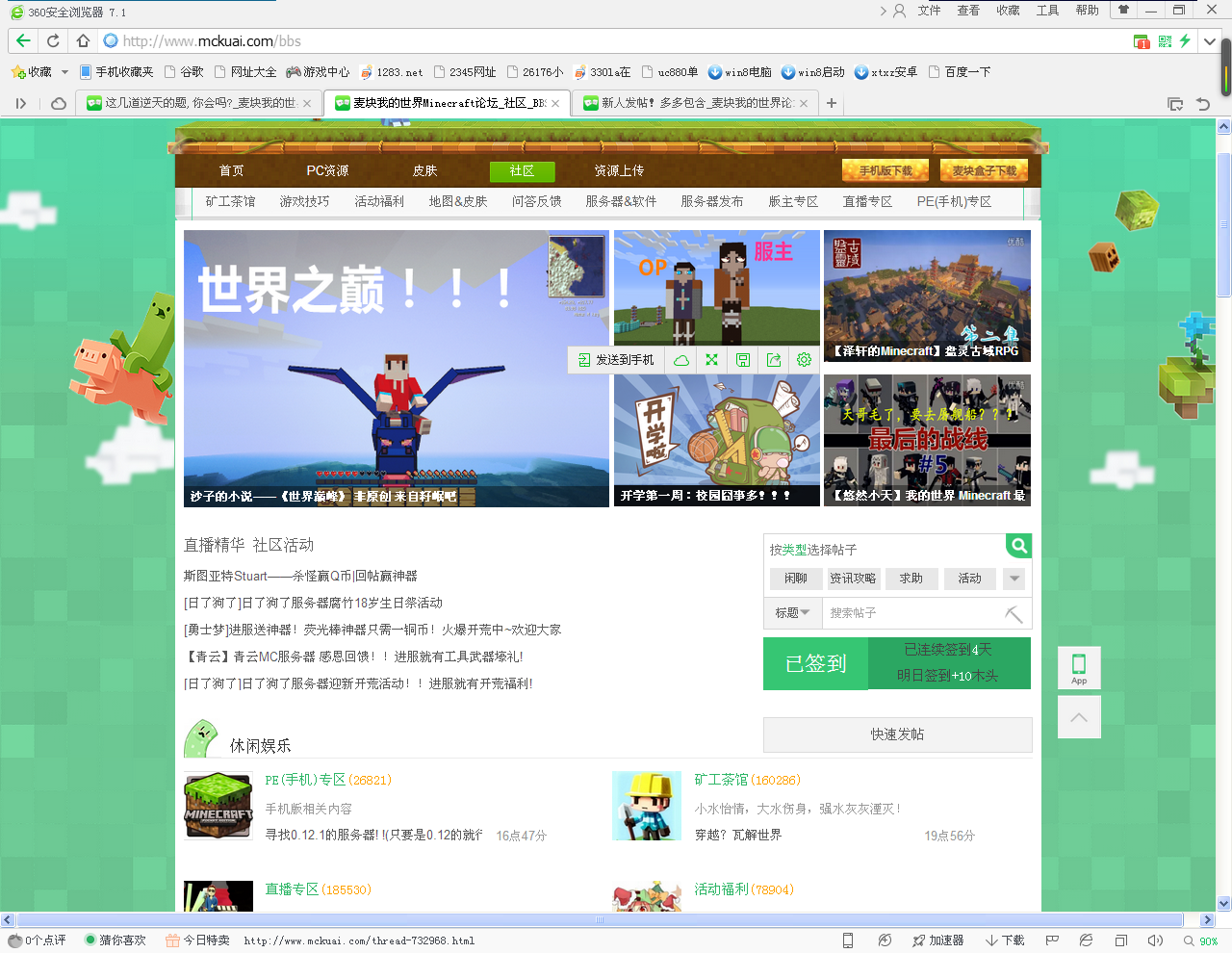
Task: Open the 帮助 menu
Action: (1087, 11)
